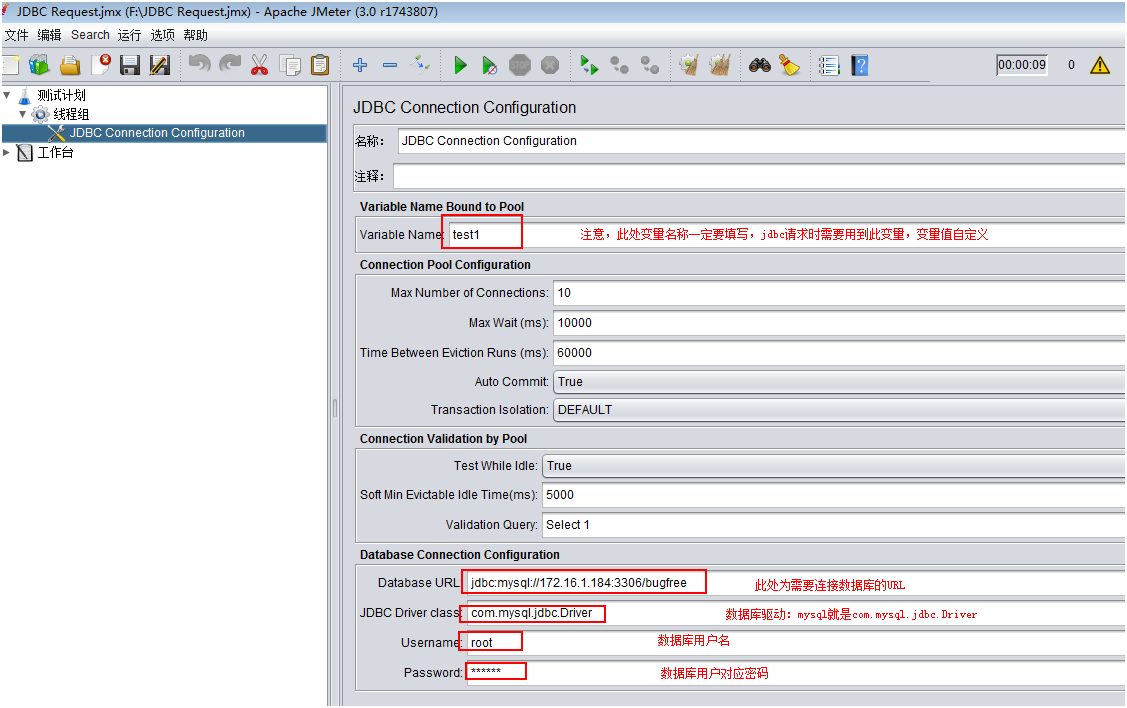Click the Save test plan icon
1127x708 pixels.
tap(130, 66)
